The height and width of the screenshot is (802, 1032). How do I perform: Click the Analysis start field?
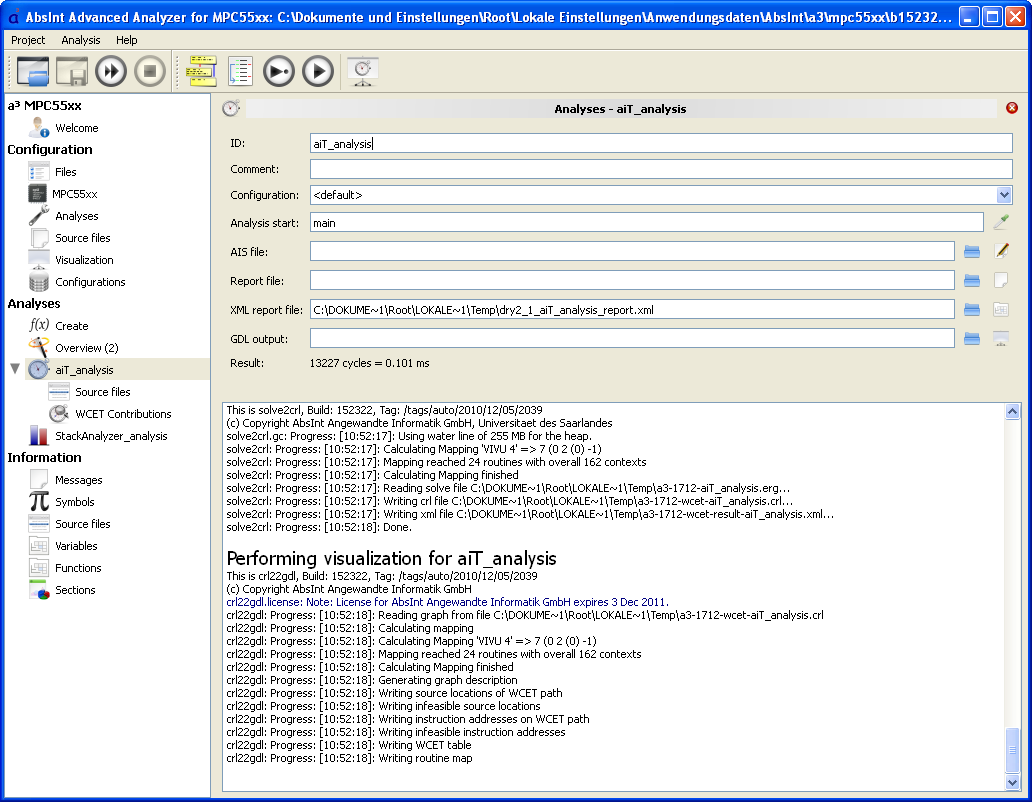[x=646, y=222]
